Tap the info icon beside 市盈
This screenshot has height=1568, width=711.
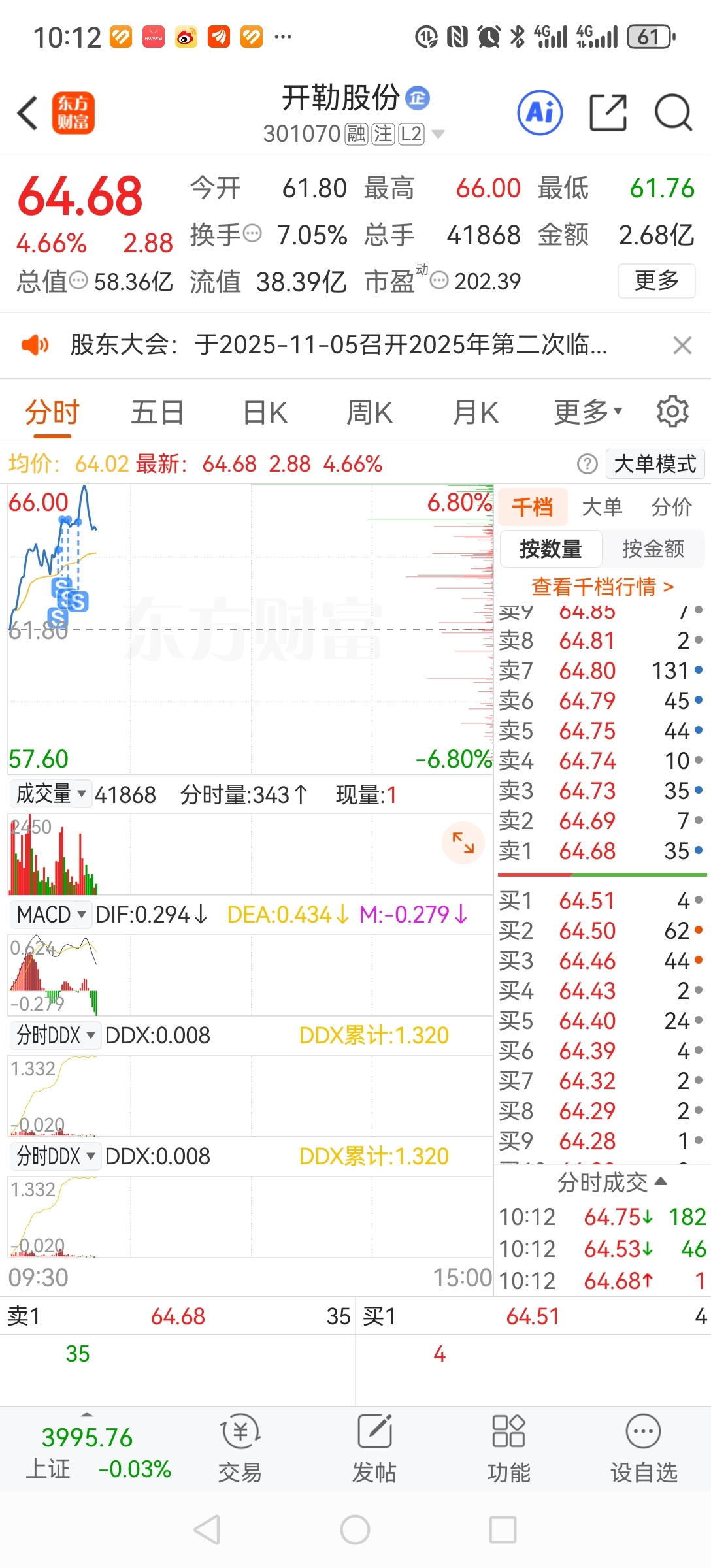[439, 281]
